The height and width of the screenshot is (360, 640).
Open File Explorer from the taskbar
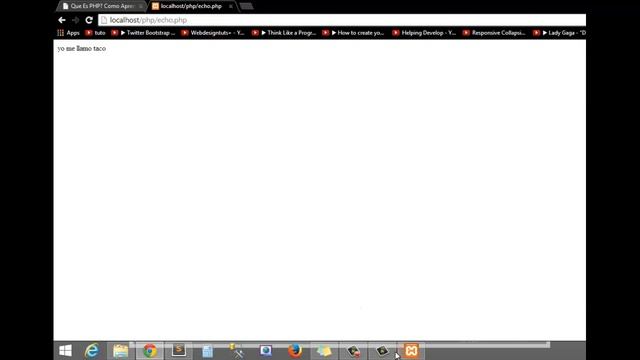pos(120,351)
